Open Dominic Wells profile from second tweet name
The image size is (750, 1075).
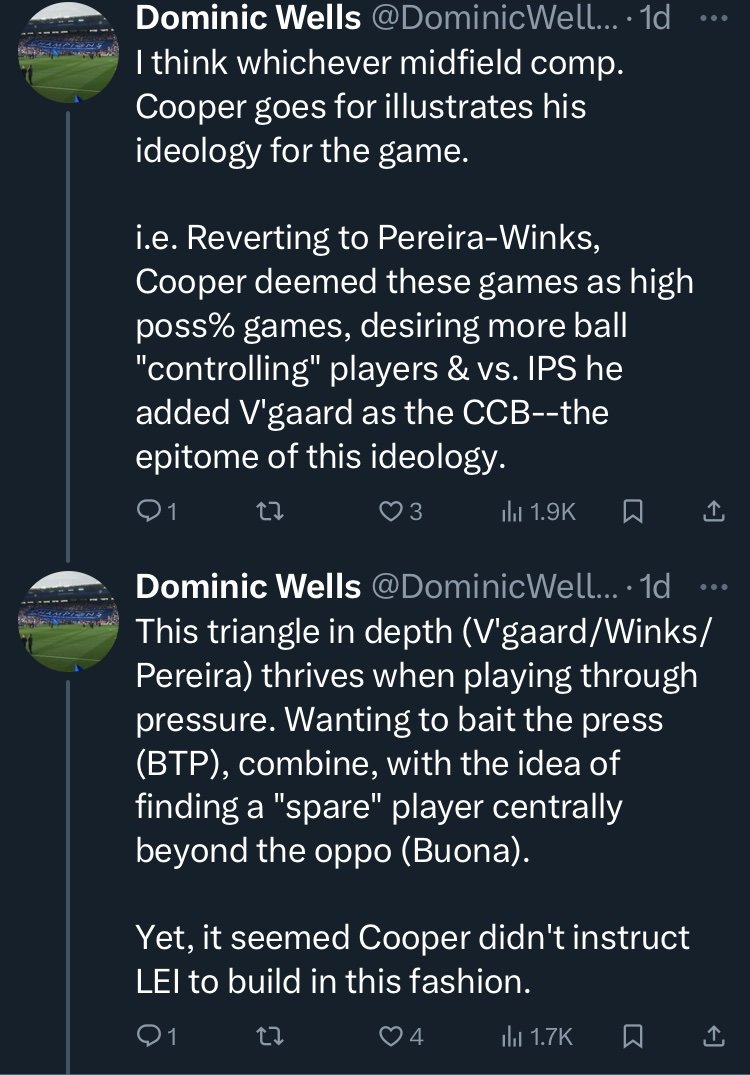click(248, 586)
